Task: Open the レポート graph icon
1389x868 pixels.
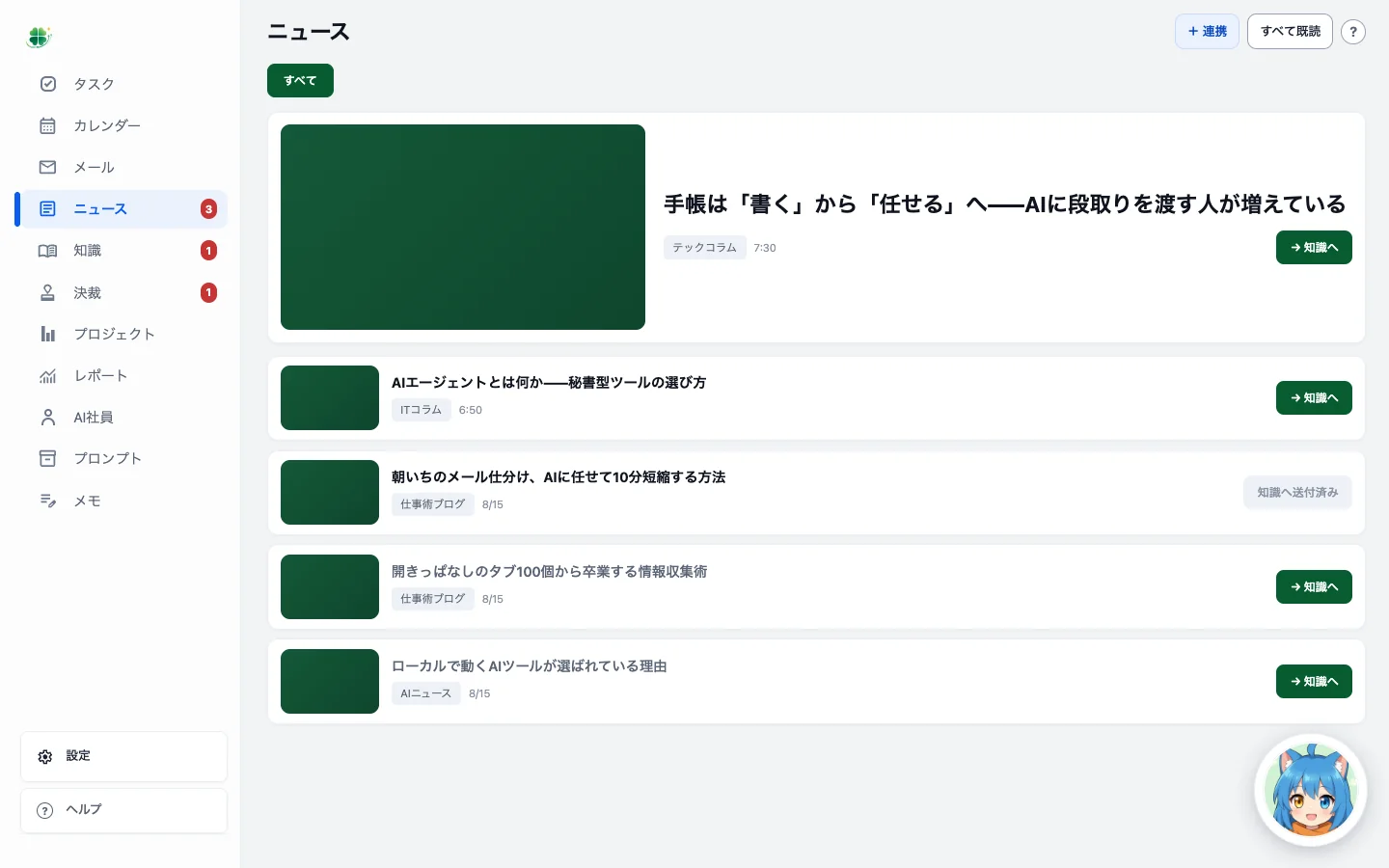Action: click(48, 375)
